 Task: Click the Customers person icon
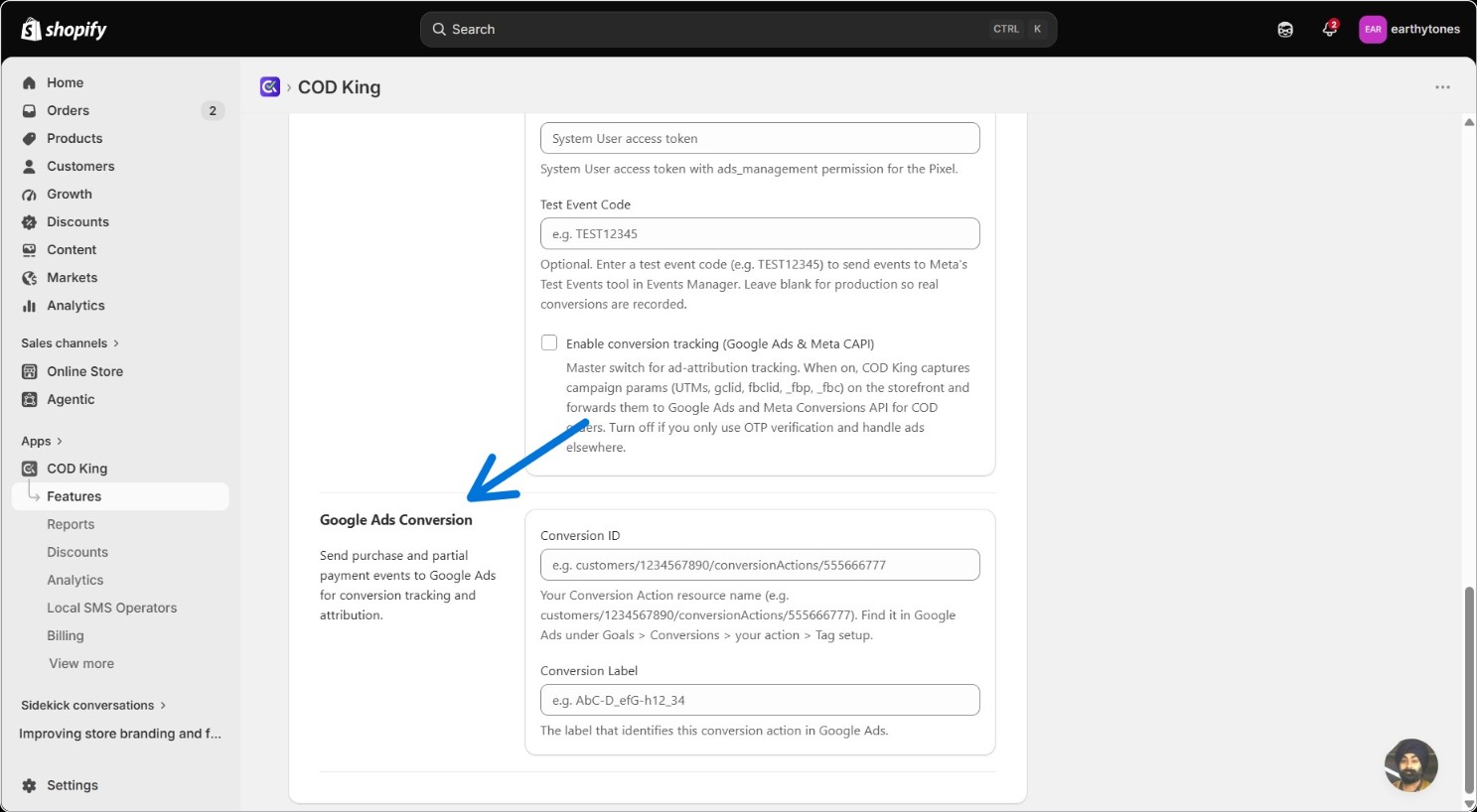point(30,167)
